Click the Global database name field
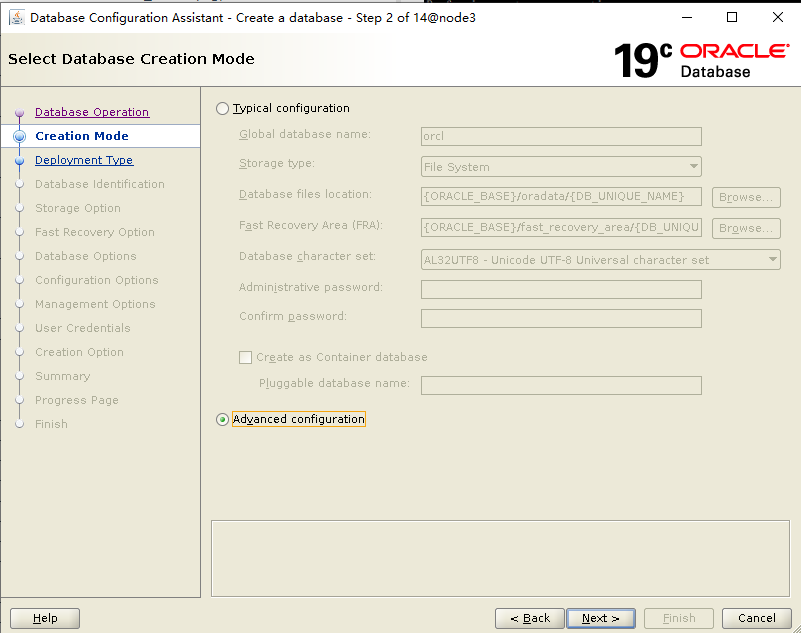The height and width of the screenshot is (633, 801). 561,136
